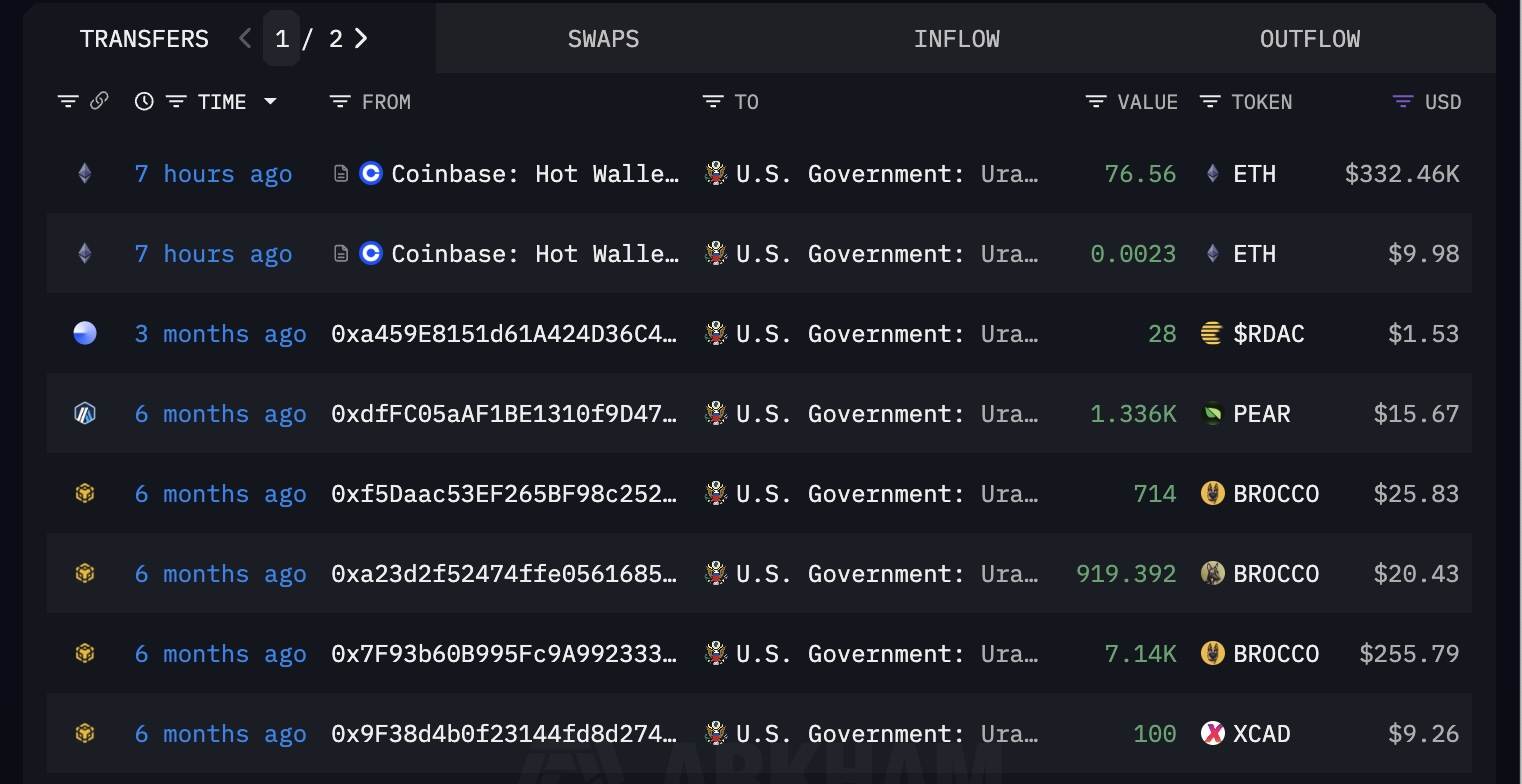The width and height of the screenshot is (1522, 784).
Task: Open the TIME column filter icon
Action: click(x=176, y=101)
